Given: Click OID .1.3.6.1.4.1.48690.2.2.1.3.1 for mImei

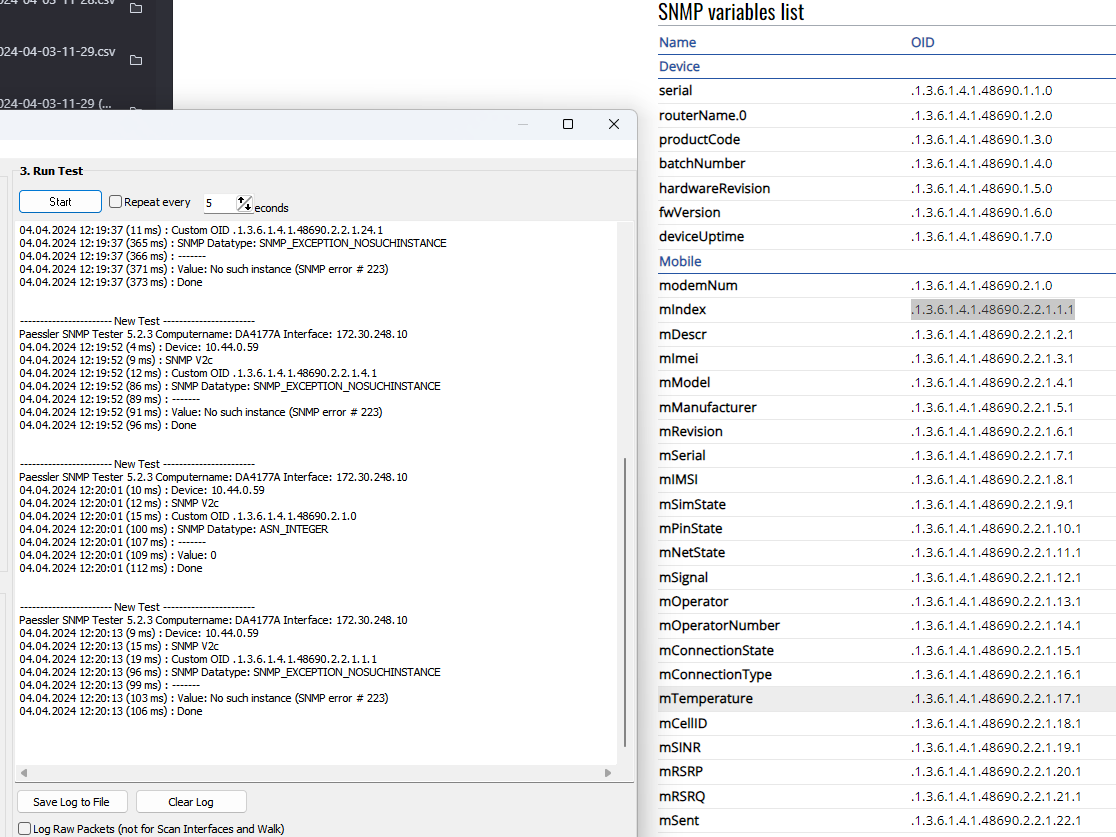Looking at the screenshot, I should (992, 359).
